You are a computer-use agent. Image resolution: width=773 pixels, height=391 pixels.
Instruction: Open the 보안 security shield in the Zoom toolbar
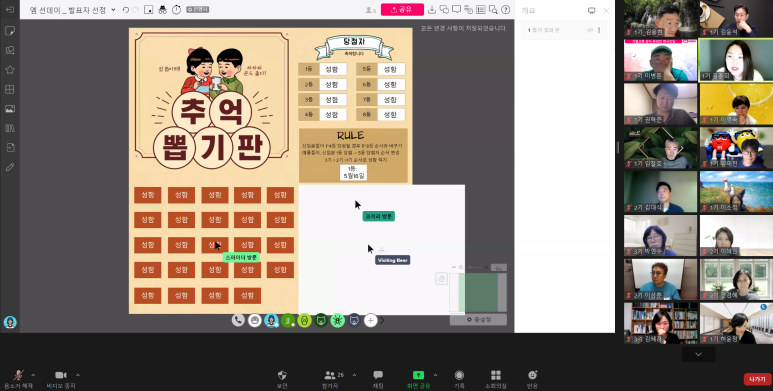coord(282,378)
